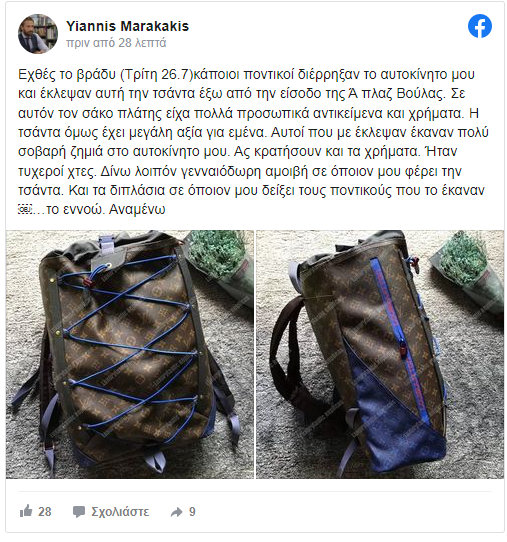This screenshot has width=507, height=542.
Task: Open the left backpack front photo
Action: [x=130, y=354]
